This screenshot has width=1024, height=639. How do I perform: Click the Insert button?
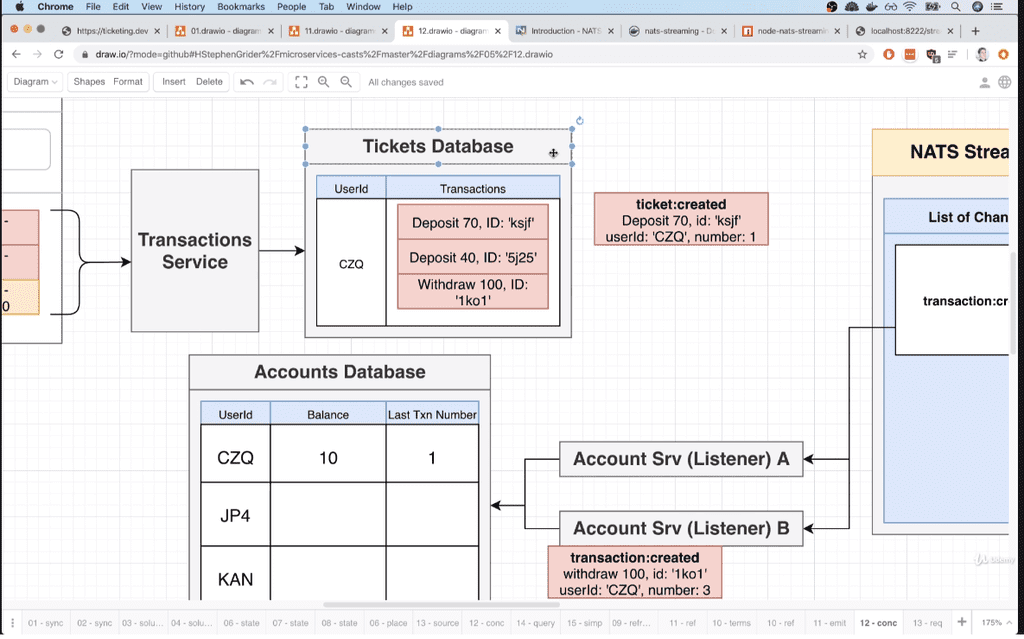click(174, 82)
